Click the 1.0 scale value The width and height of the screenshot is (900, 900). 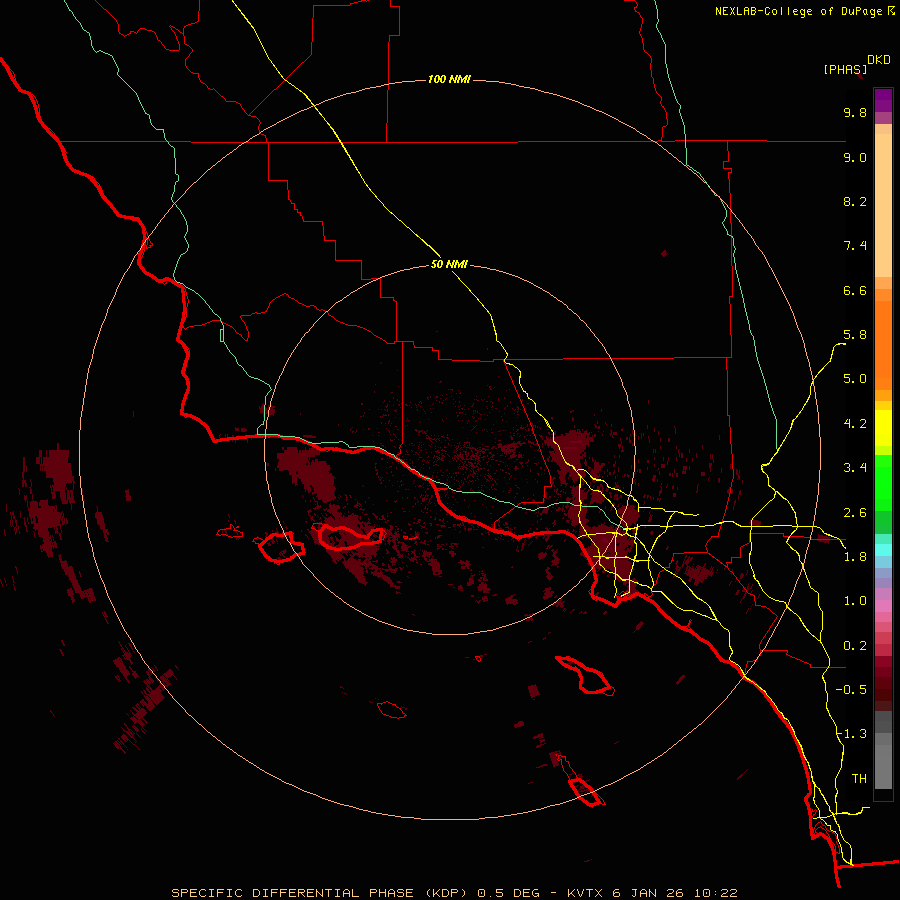[x=855, y=601]
